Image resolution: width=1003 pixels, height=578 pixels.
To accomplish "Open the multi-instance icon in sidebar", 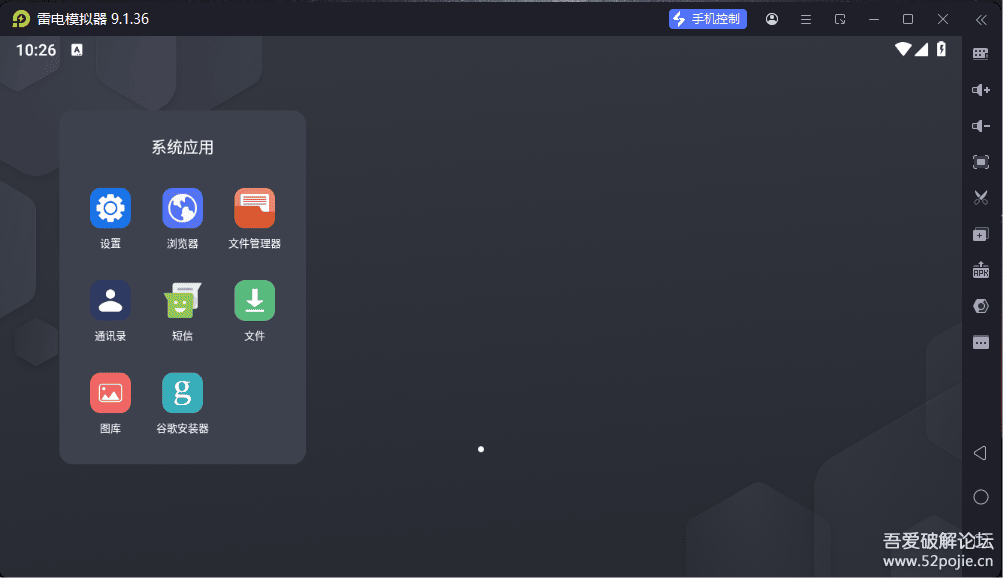I will click(x=981, y=235).
